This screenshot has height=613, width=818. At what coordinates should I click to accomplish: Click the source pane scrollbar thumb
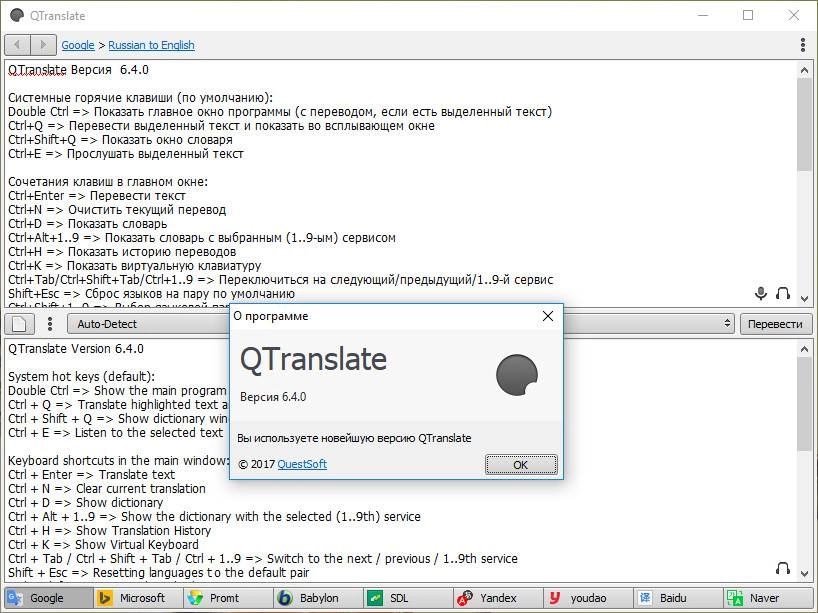click(x=804, y=125)
